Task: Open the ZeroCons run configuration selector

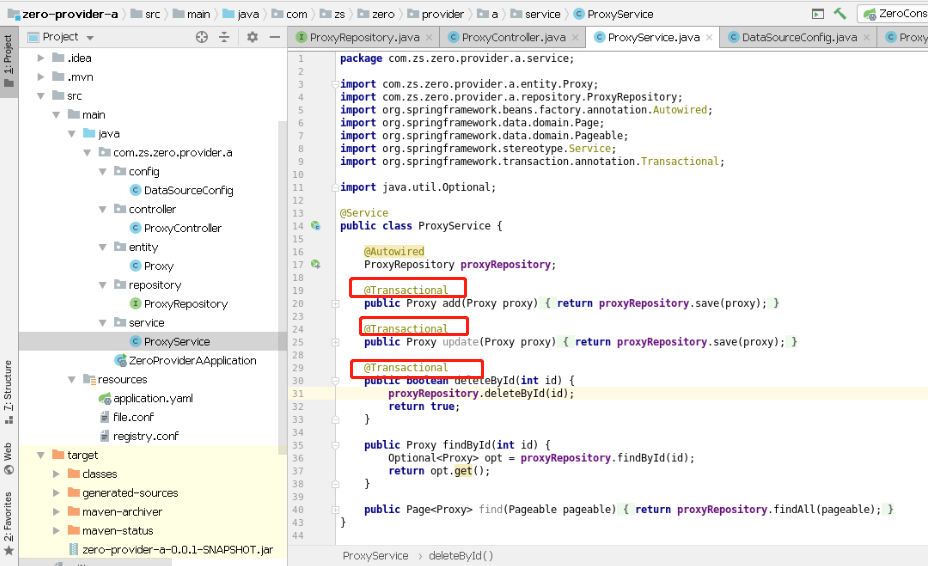Action: click(894, 14)
